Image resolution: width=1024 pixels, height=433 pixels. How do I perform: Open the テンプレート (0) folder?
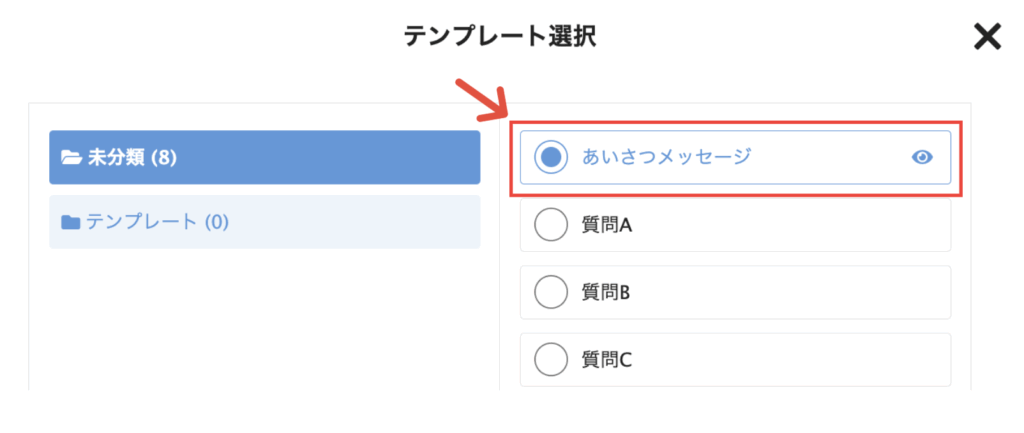pyautogui.click(x=264, y=222)
